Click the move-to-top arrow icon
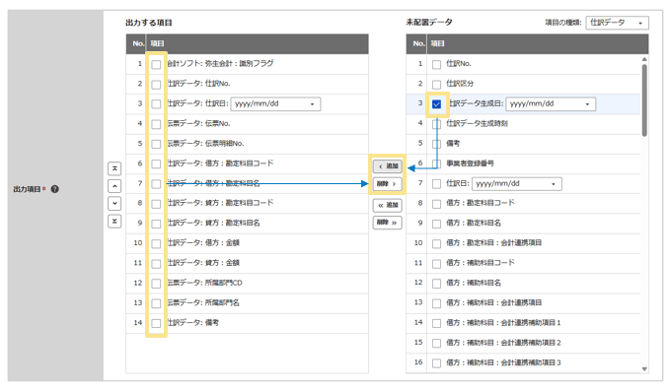This screenshot has height=390, width=670. (x=115, y=168)
